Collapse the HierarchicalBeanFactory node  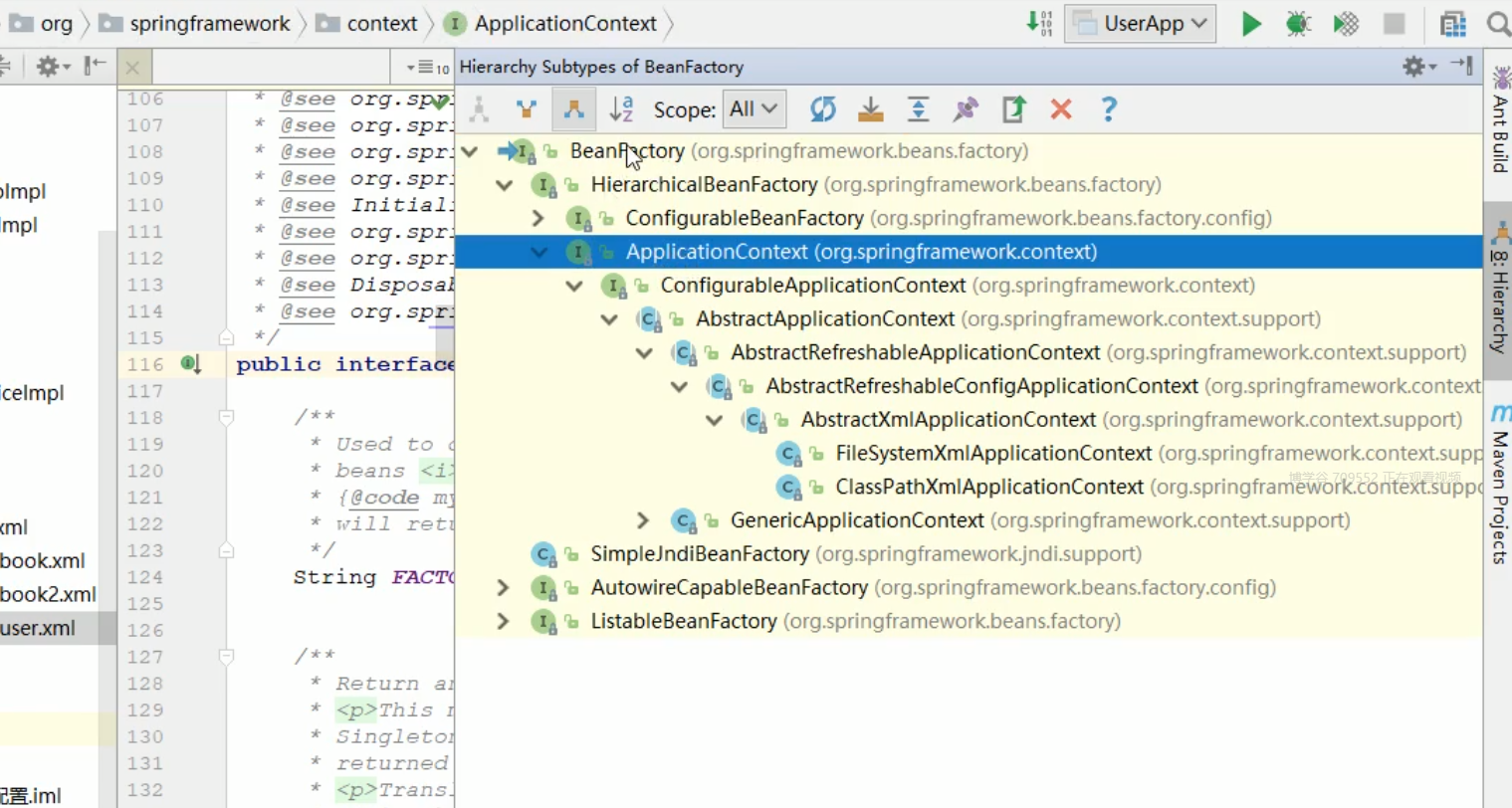504,185
